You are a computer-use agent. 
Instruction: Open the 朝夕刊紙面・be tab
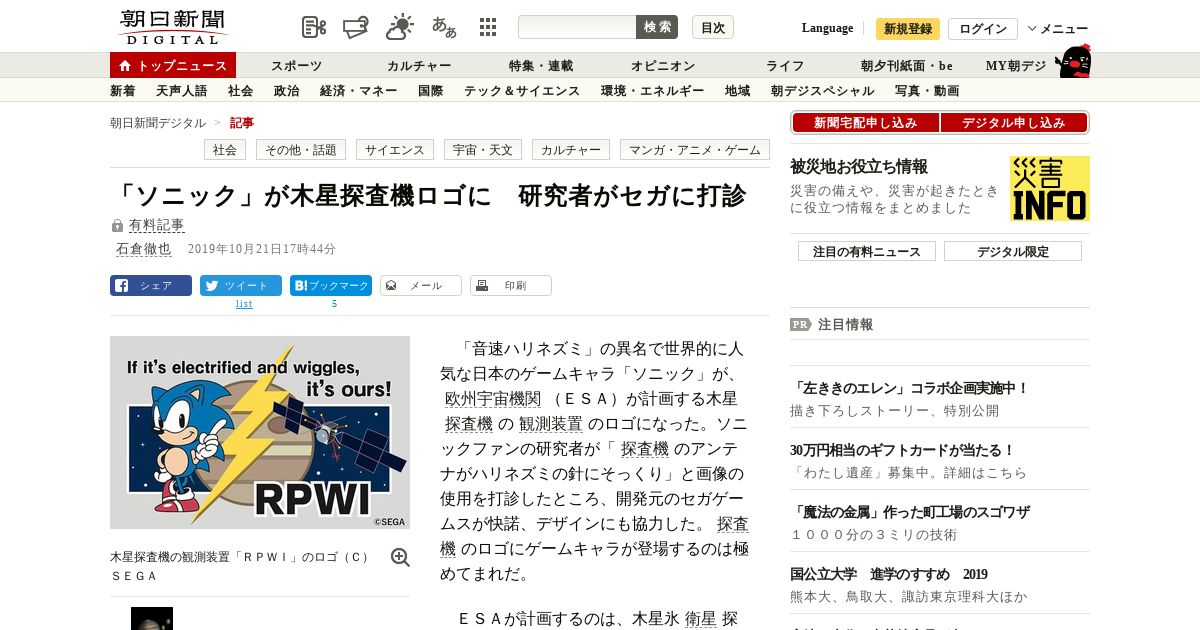pyautogui.click(x=907, y=65)
